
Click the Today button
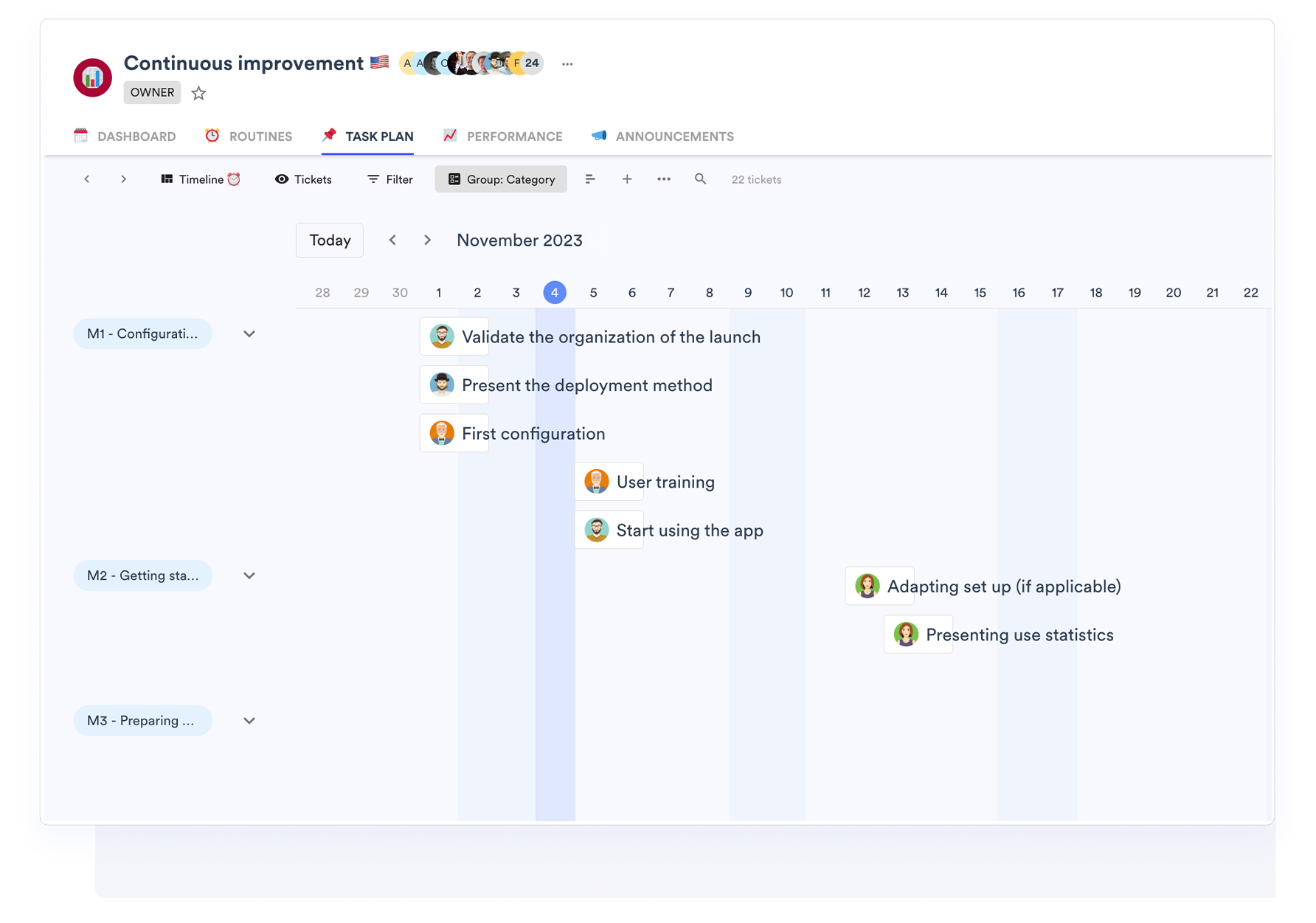tap(330, 241)
